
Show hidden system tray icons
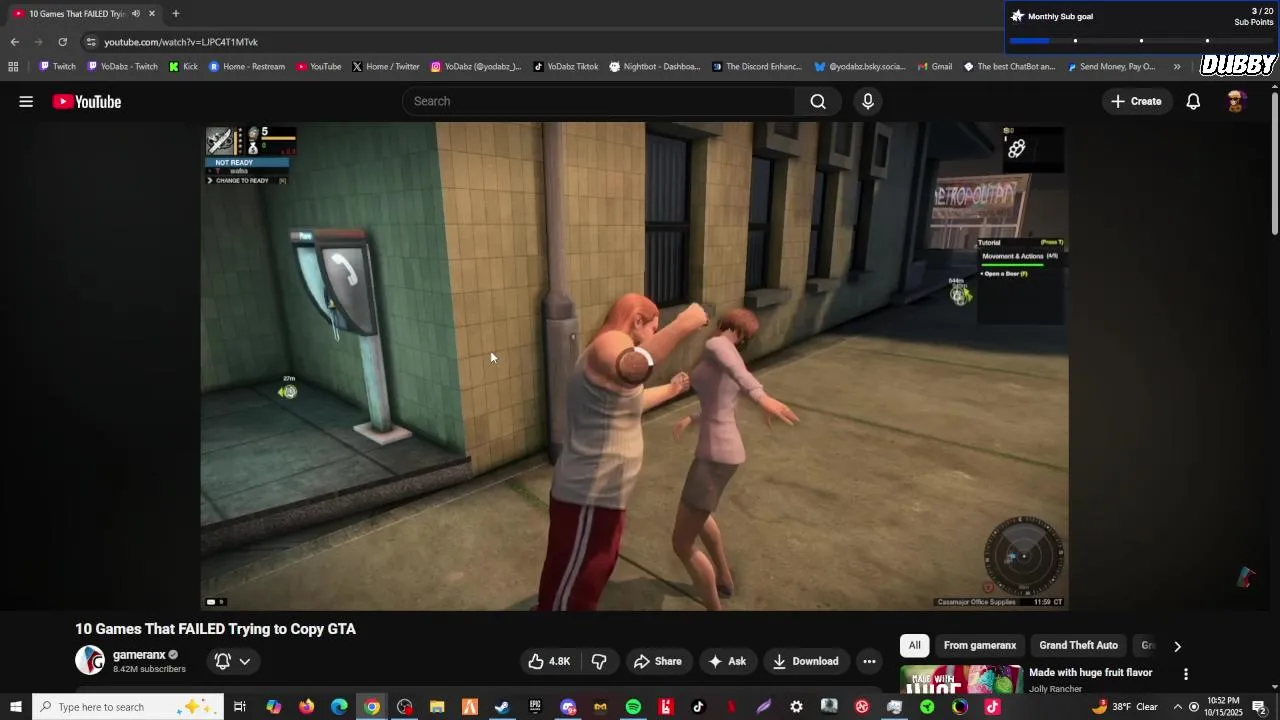coord(1177,707)
